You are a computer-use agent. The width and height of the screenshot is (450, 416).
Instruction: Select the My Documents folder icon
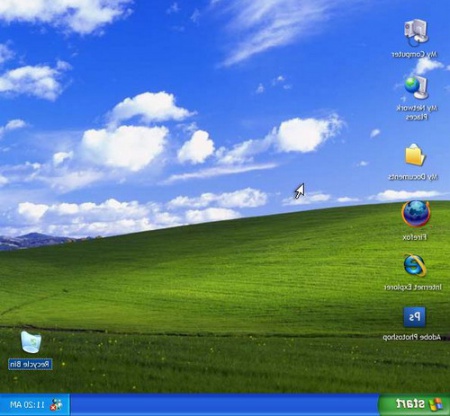pyautogui.click(x=414, y=155)
